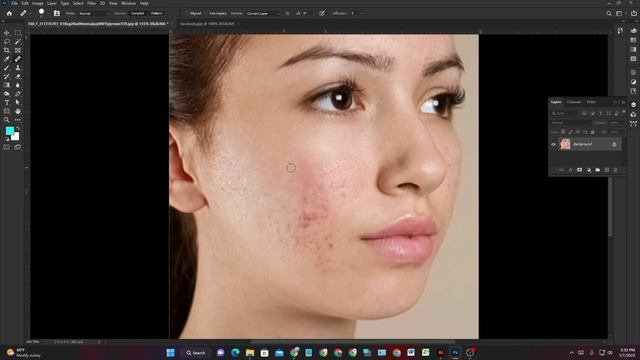Select the Pen tool
The width and height of the screenshot is (640, 360).
[18, 94]
